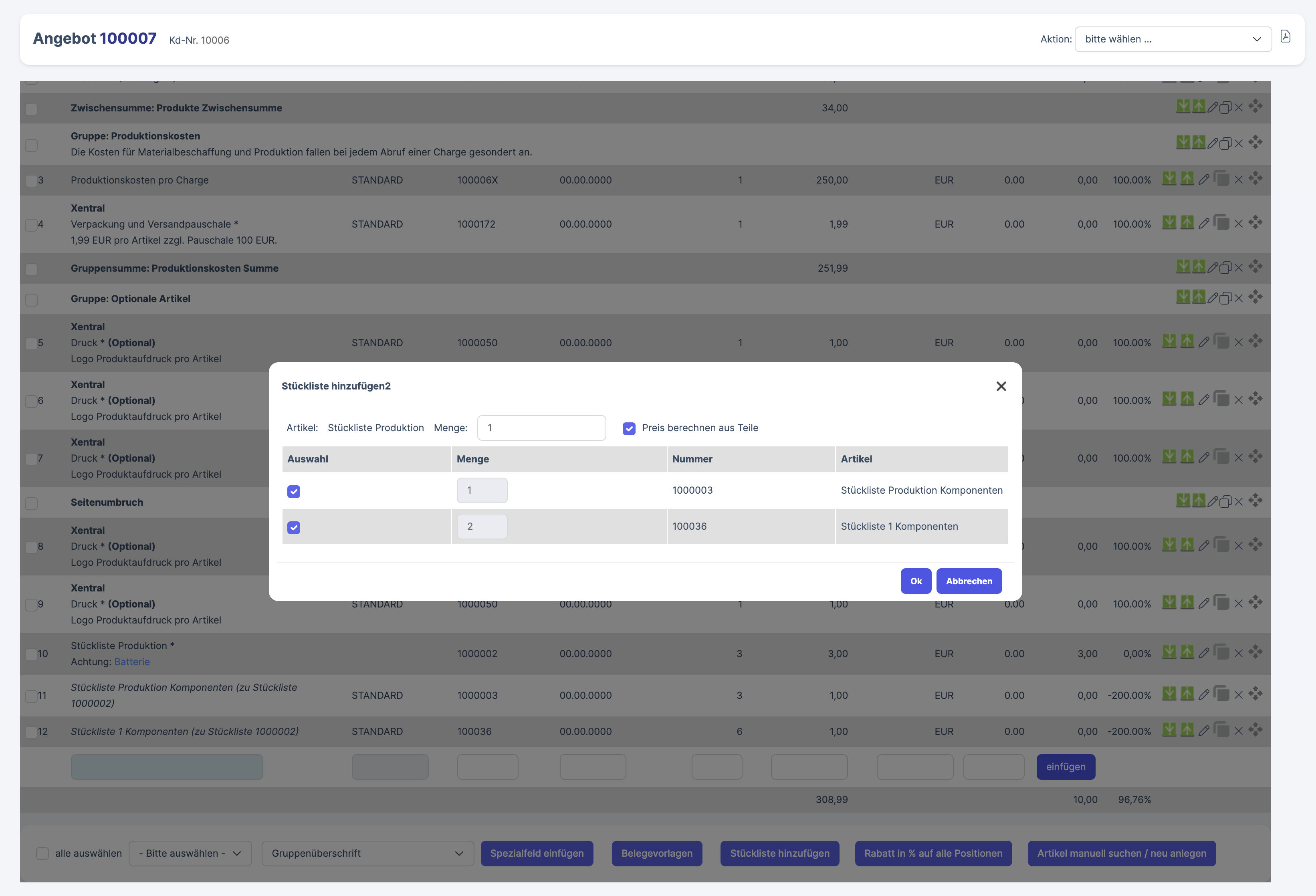This screenshot has width=1316, height=896.
Task: Click the Batterie link in position 10
Action: 132,662
